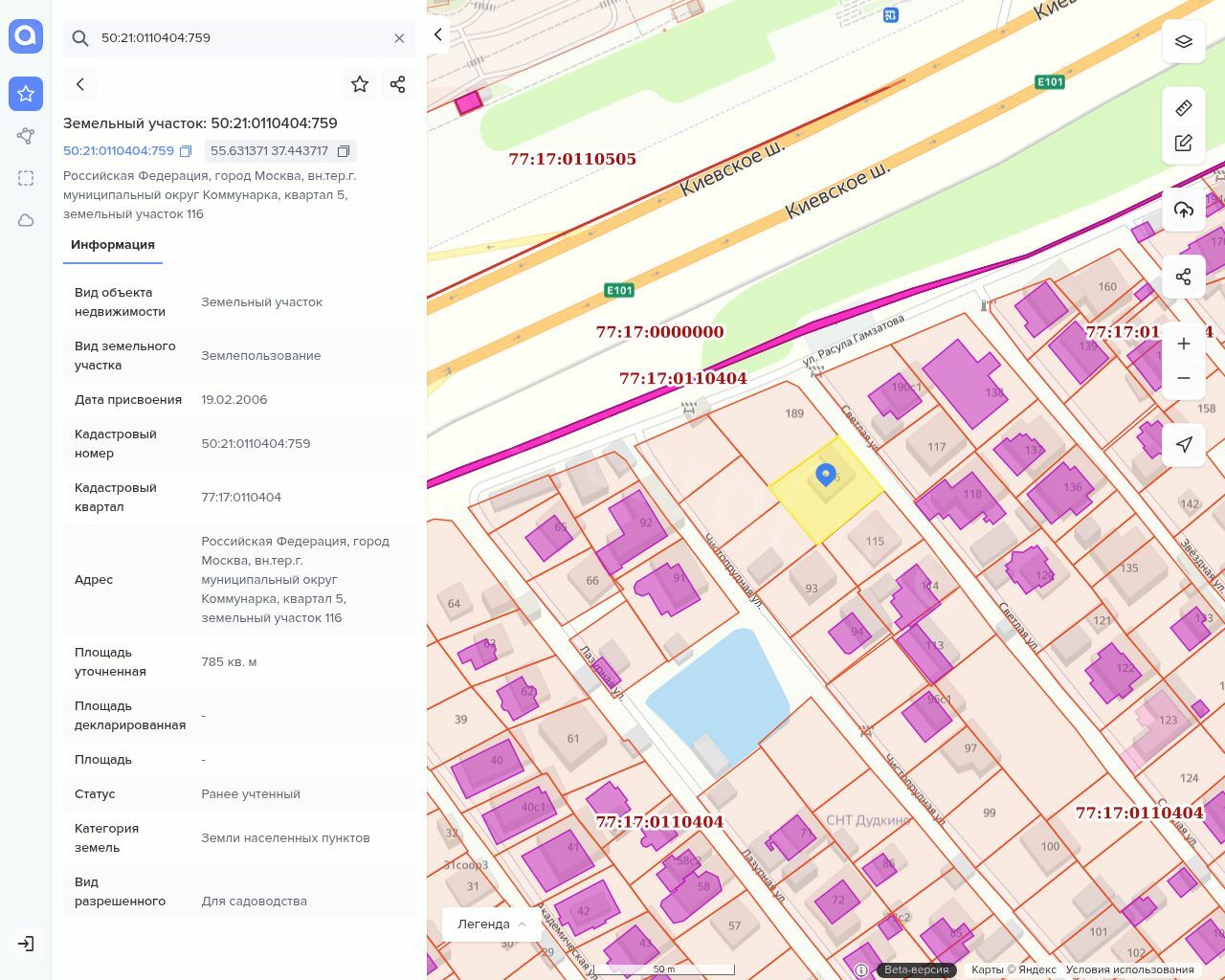Copy cadastral number 50:21:0110404:759
This screenshot has height=980, width=1225.
[x=186, y=151]
